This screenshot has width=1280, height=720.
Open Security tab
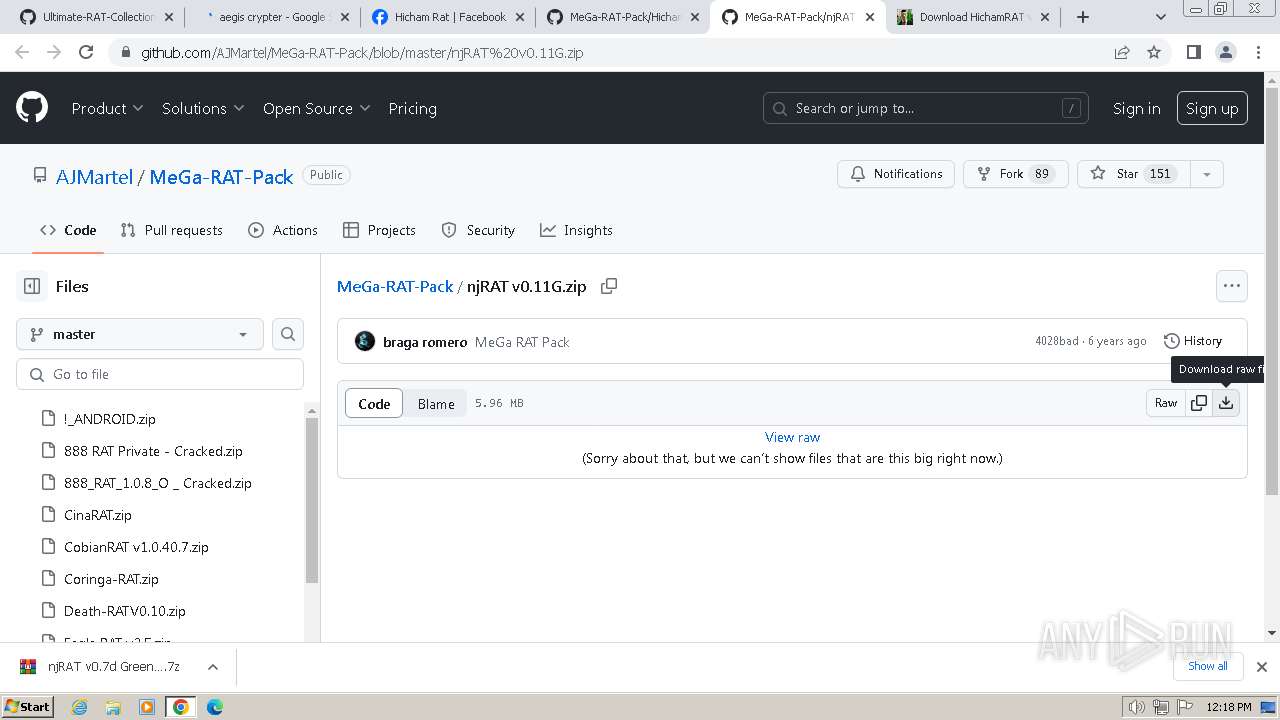(x=478, y=230)
